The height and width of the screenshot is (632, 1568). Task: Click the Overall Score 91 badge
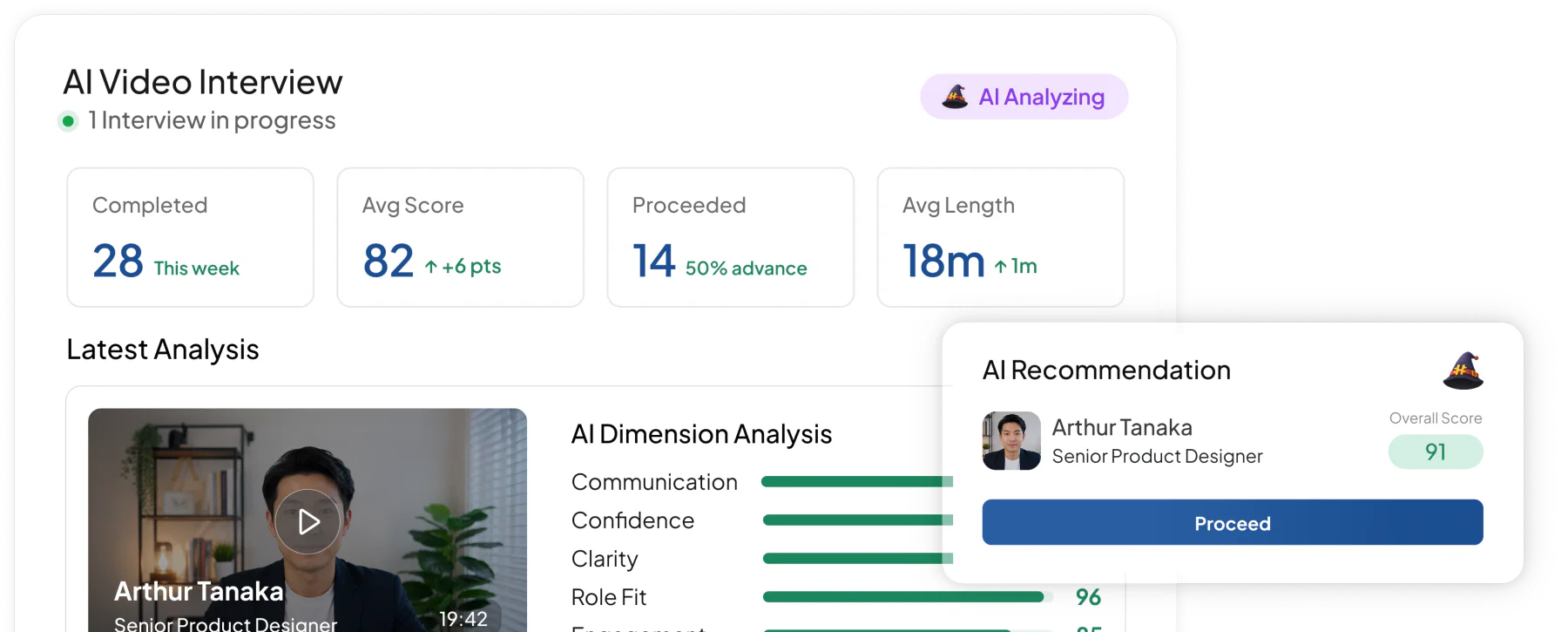click(1436, 452)
